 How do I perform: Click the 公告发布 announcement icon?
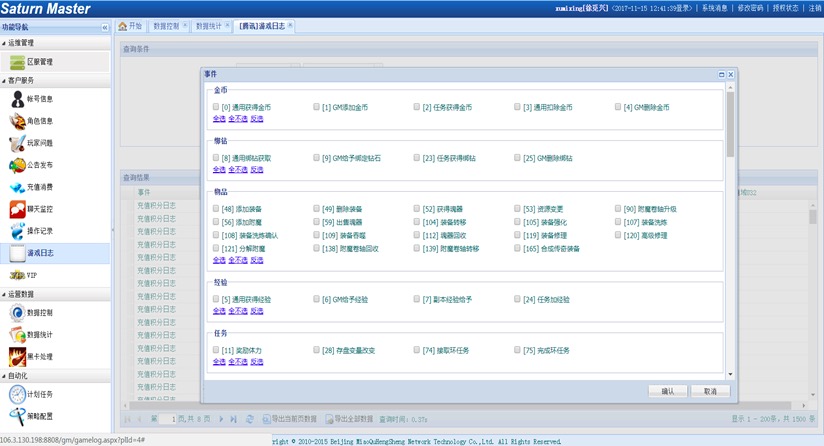(18, 165)
